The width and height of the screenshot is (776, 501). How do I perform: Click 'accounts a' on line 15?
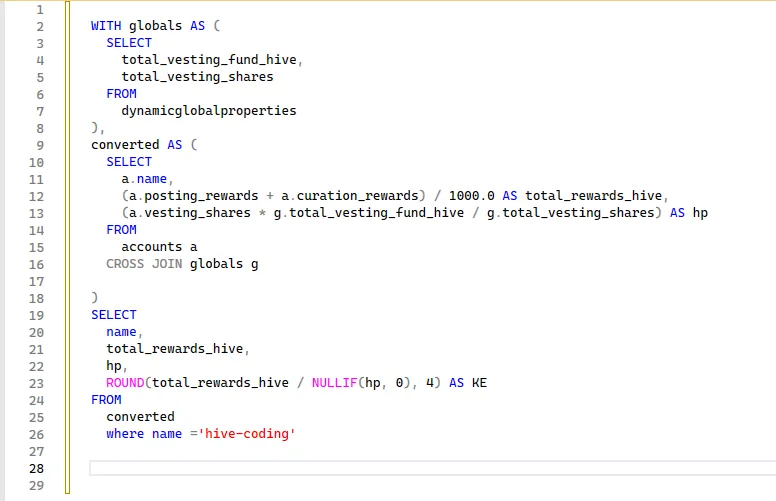tap(159, 247)
